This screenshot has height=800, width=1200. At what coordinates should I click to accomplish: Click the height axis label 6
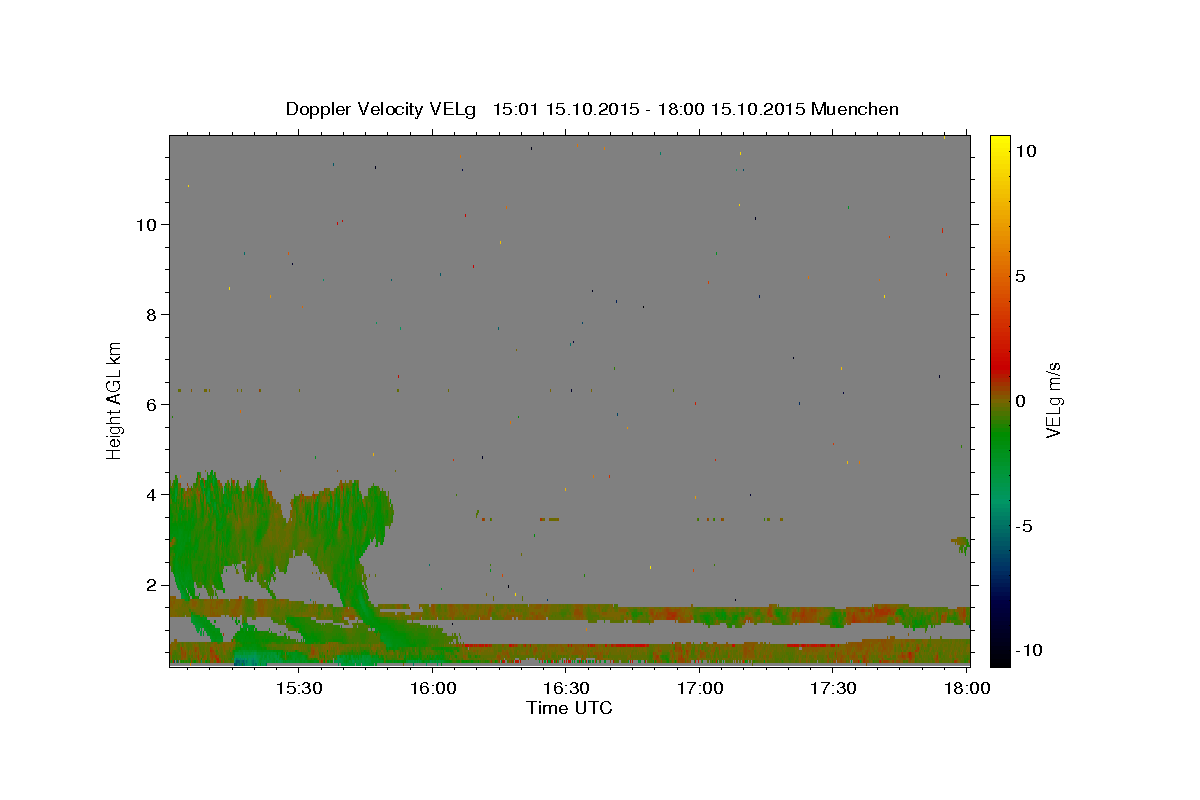click(153, 405)
